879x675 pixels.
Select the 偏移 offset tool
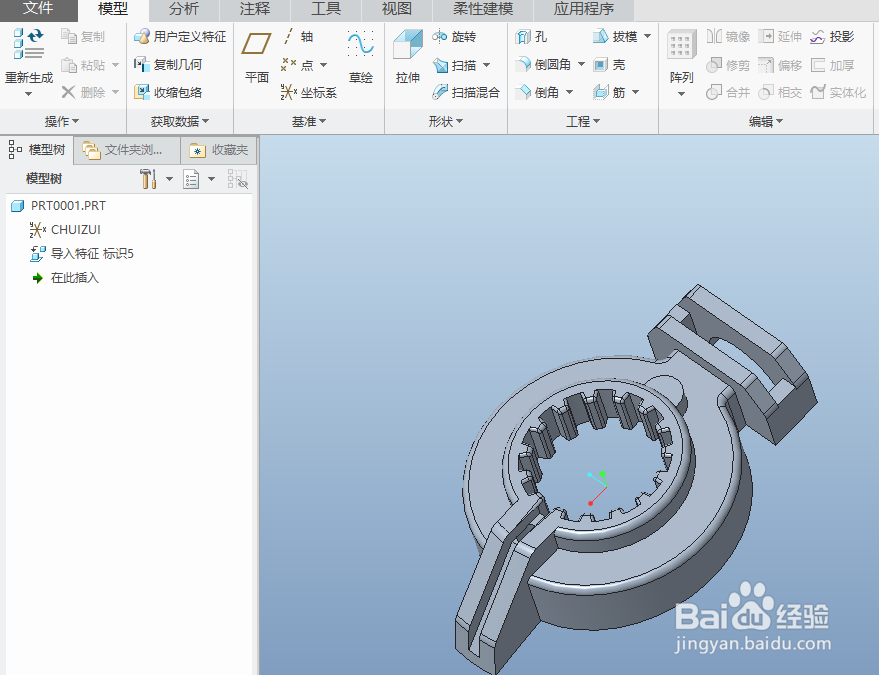[780, 65]
